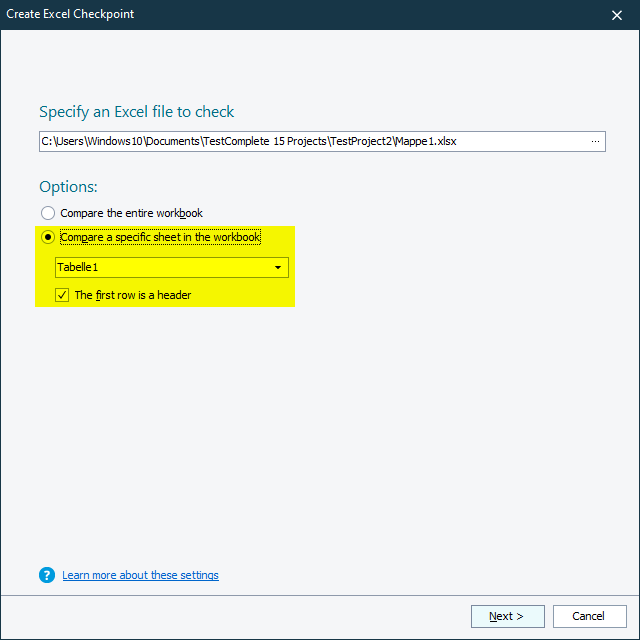The width and height of the screenshot is (640, 640).
Task: Click "Compare a specific sheet in the workbook" label
Action: [x=160, y=237]
